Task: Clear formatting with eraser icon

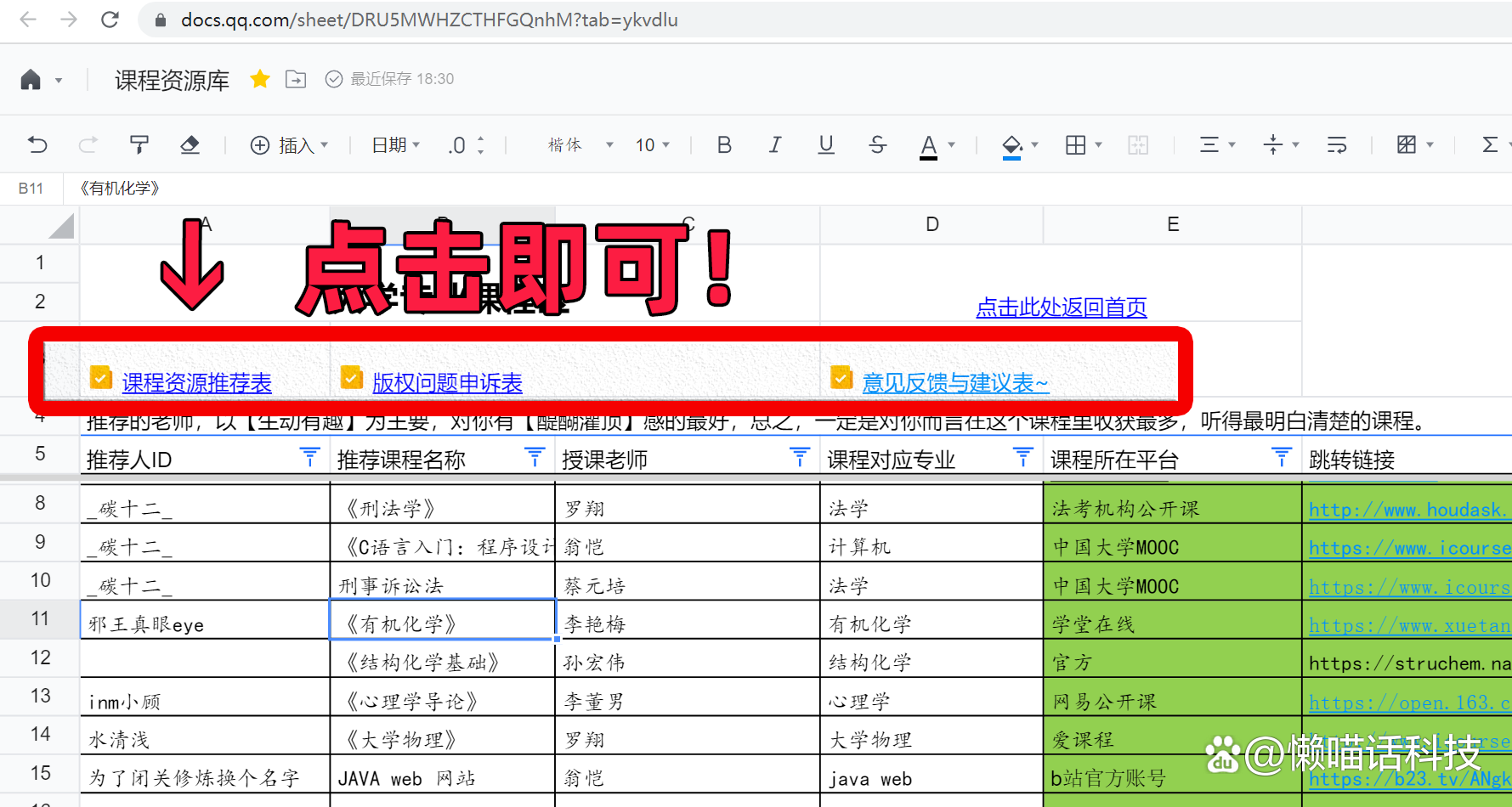Action: coord(190,145)
